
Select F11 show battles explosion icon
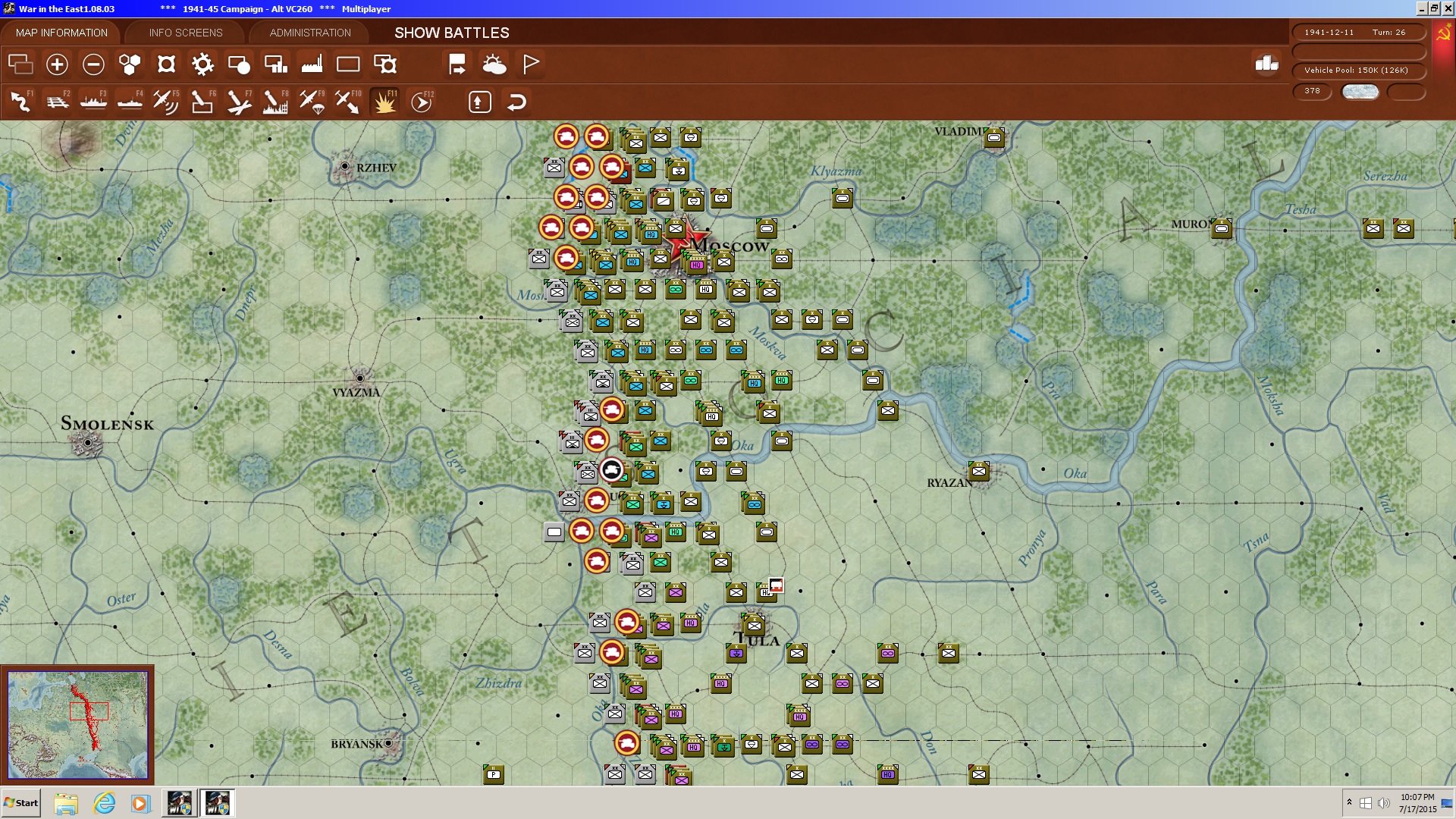(384, 102)
